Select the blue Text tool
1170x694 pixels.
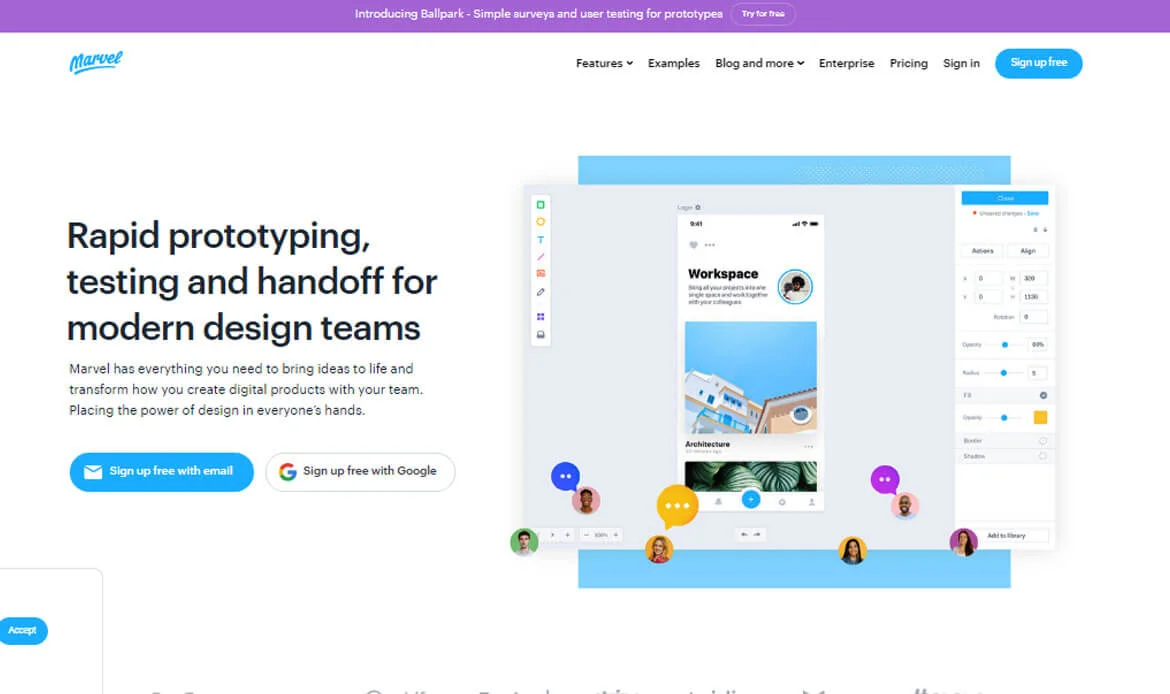coord(541,240)
